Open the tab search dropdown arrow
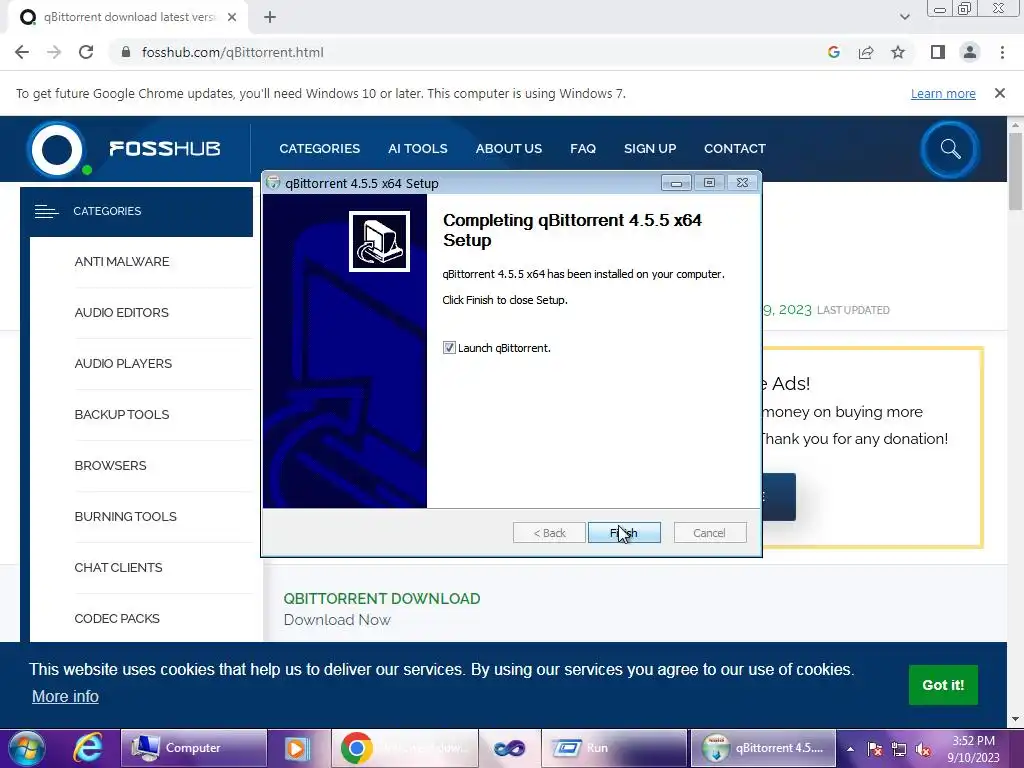 tap(904, 17)
